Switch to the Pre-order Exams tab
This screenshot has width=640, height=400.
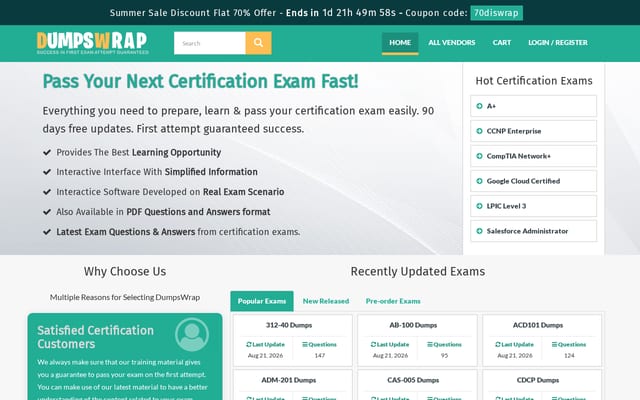click(393, 301)
